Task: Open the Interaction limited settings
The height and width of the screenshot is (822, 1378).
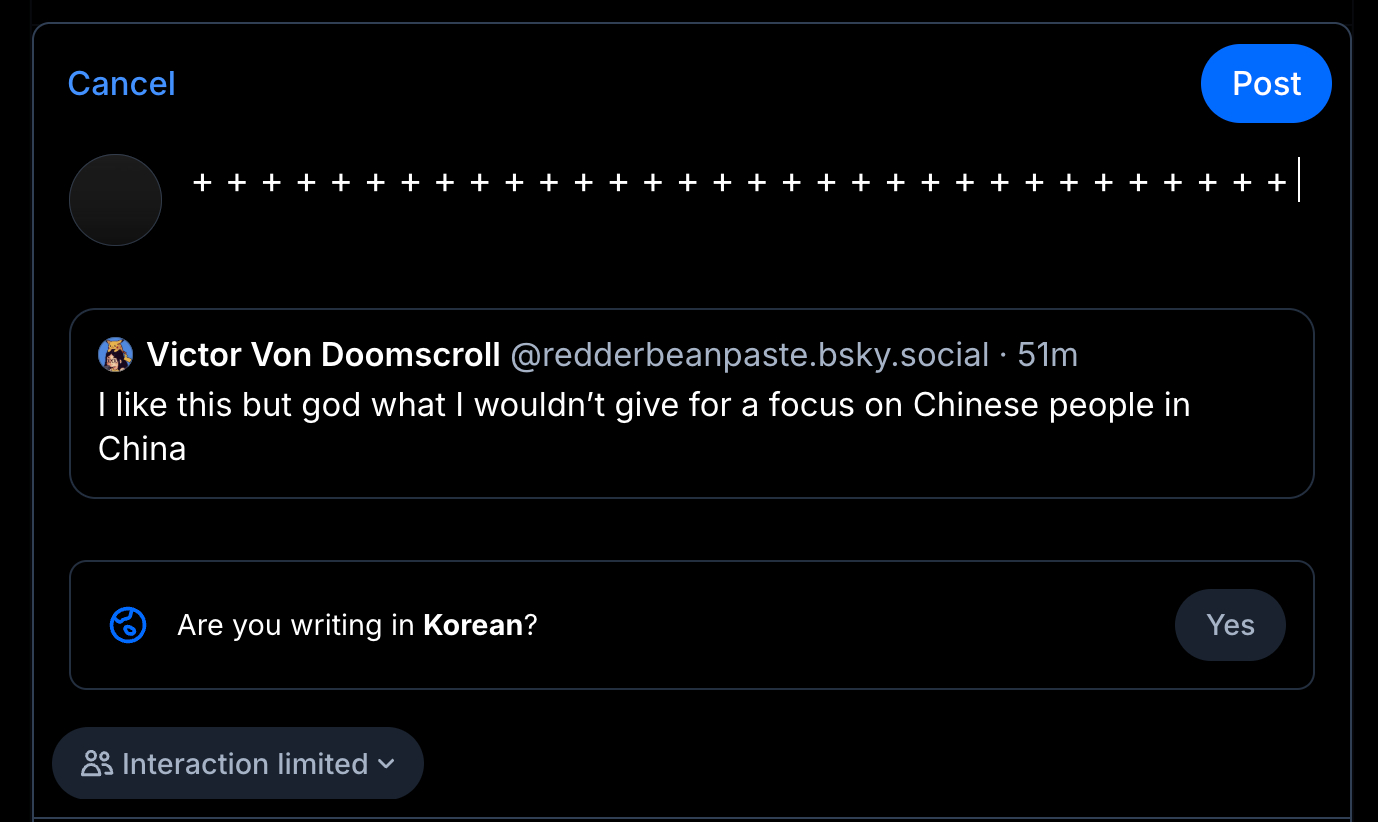Action: [238, 764]
